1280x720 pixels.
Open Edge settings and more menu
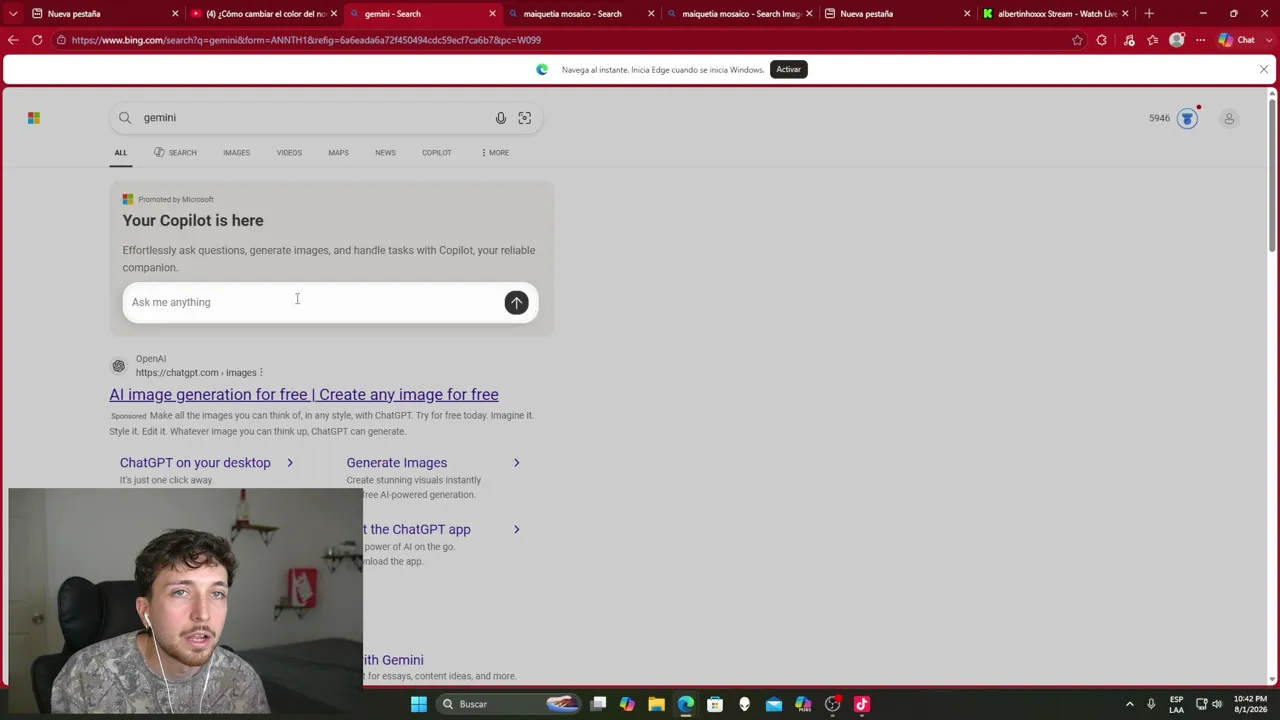[1201, 40]
